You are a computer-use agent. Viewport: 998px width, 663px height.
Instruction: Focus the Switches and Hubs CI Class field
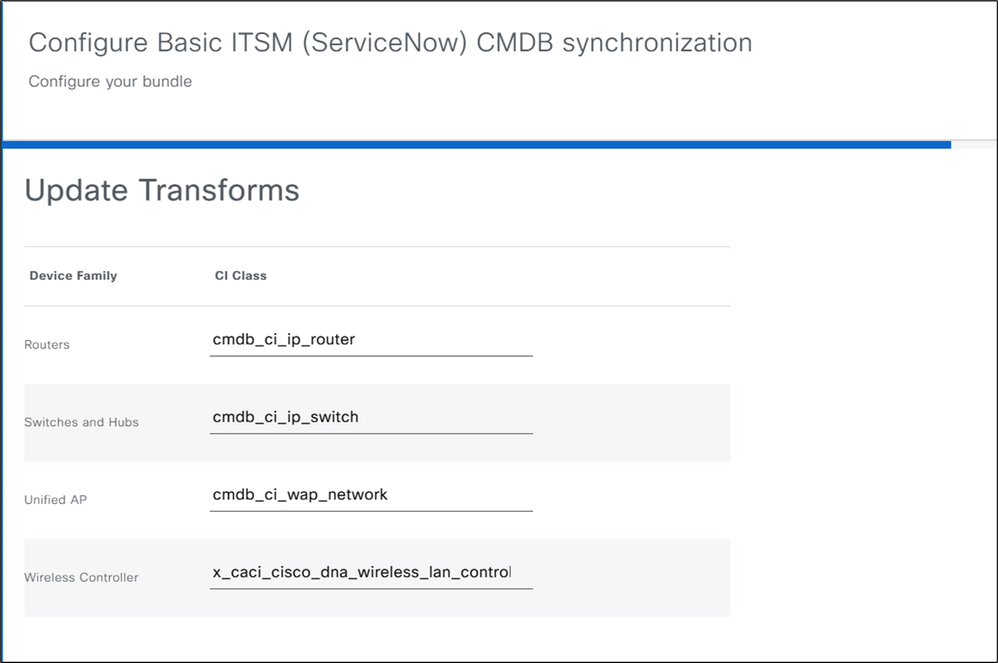click(370, 417)
